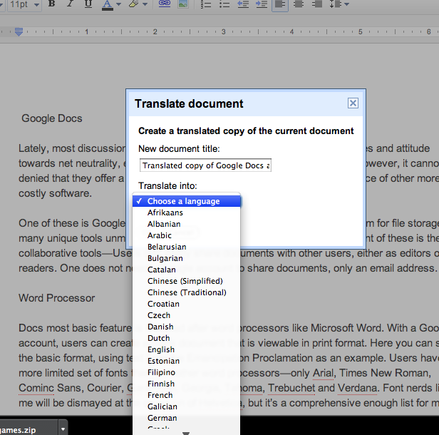Select Finnish as translation language
Image resolution: width=439 pixels, height=435 pixels.
(x=187, y=384)
